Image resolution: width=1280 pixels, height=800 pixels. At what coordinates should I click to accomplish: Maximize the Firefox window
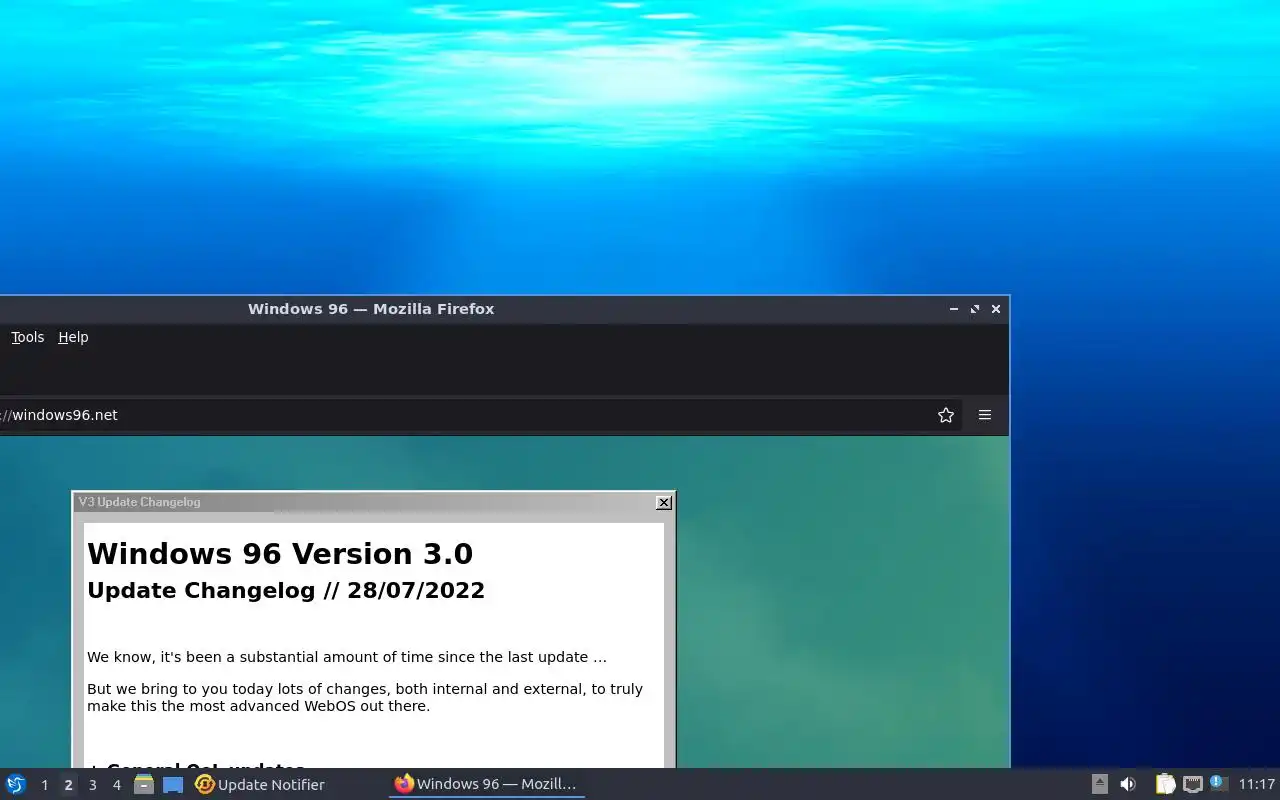pyautogui.click(x=975, y=309)
